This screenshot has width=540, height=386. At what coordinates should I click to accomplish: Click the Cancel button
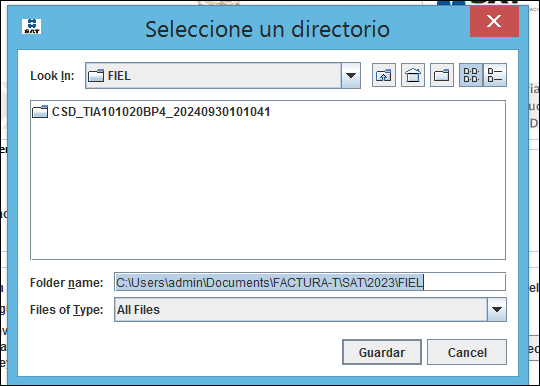coord(467,352)
